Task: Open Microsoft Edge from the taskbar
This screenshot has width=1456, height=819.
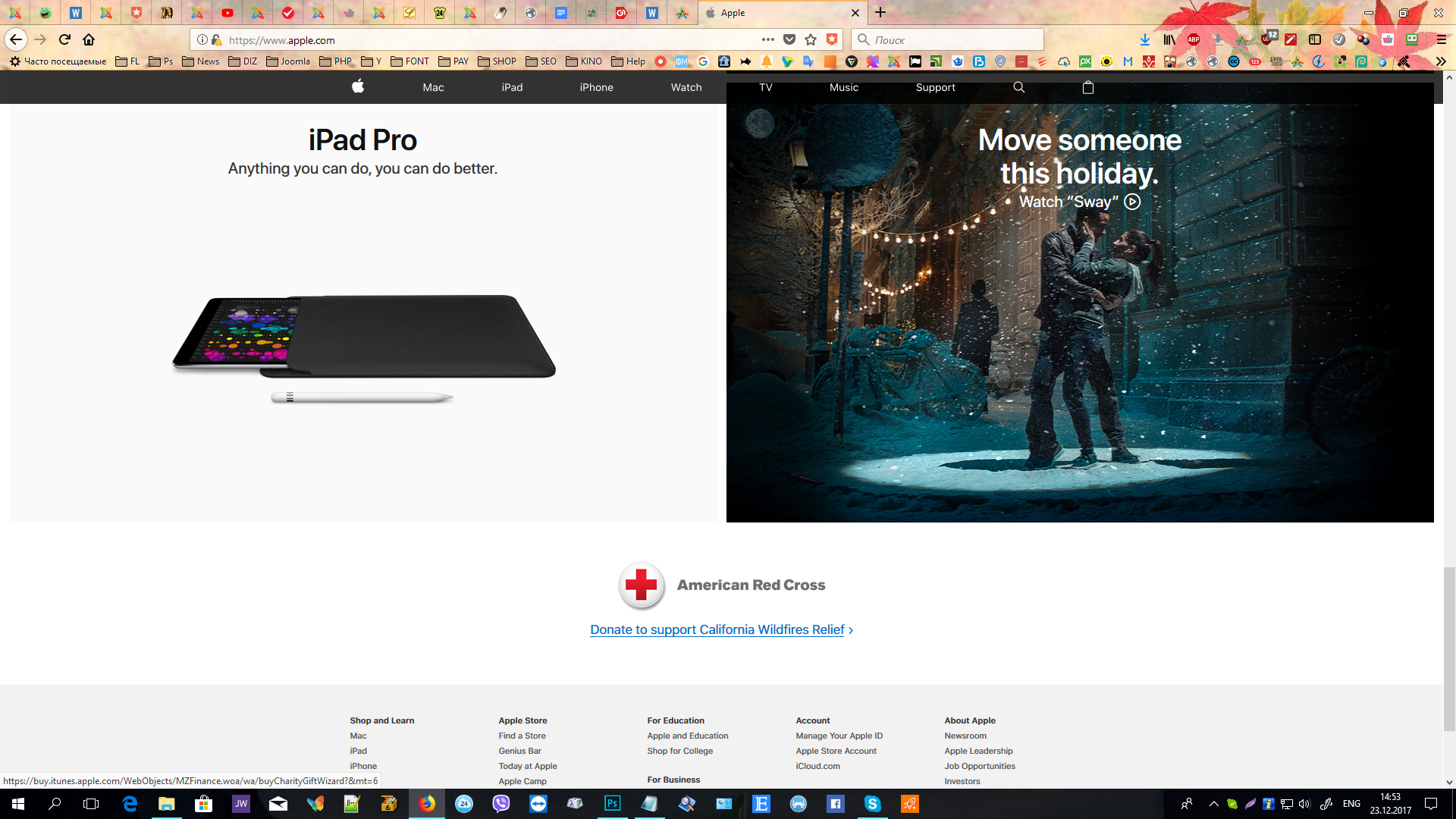Action: click(130, 804)
